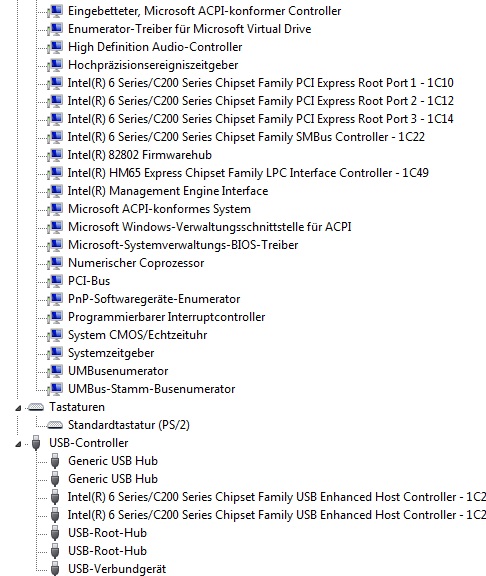Select PCI Express Root Port 3 - 1C14 entry

pyautogui.click(x=261, y=119)
